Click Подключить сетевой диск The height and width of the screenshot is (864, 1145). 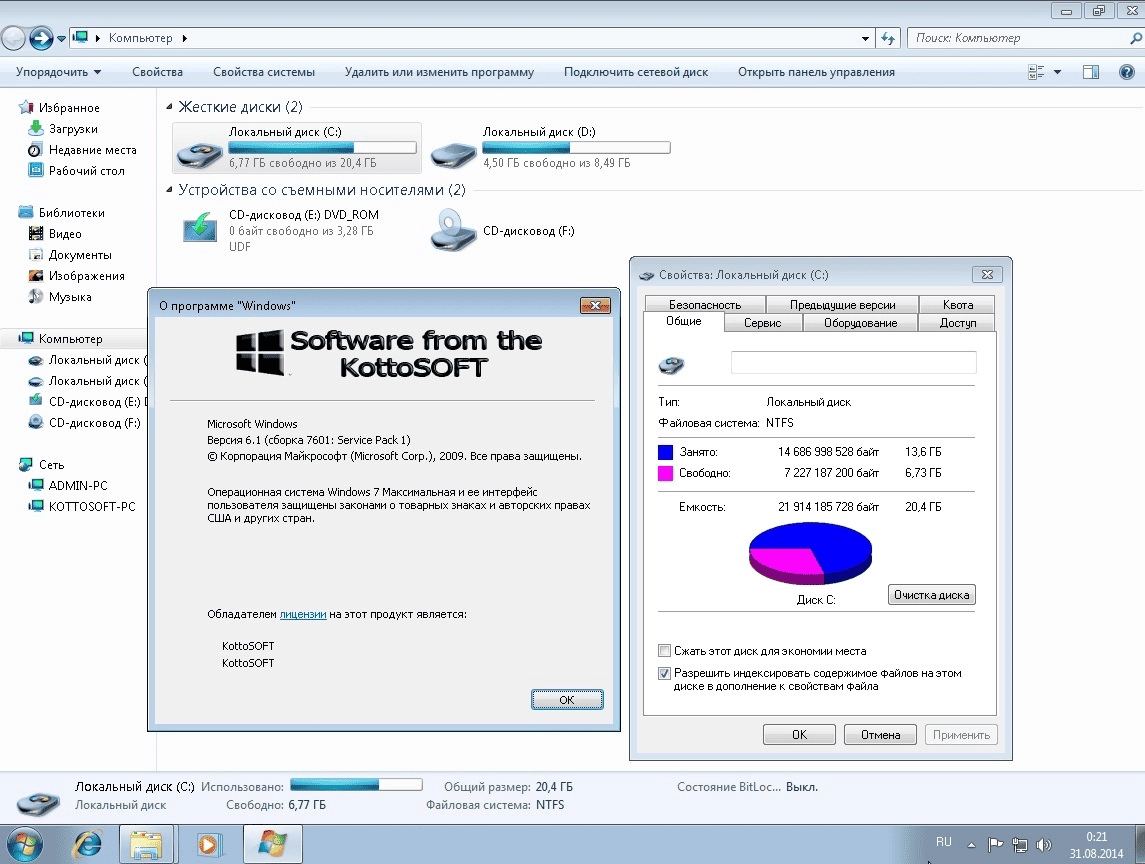(x=635, y=72)
